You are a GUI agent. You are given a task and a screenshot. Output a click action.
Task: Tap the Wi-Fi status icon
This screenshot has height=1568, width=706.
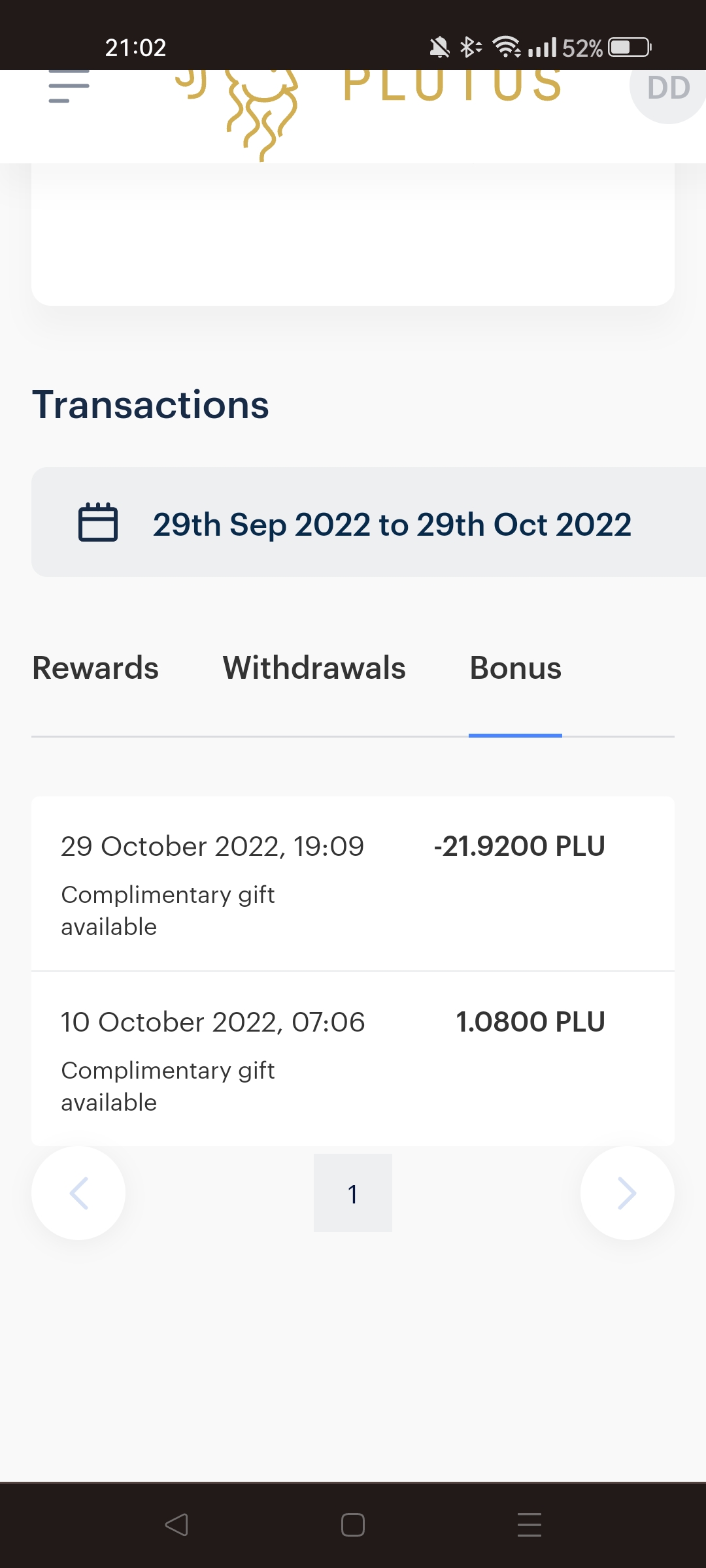507,47
